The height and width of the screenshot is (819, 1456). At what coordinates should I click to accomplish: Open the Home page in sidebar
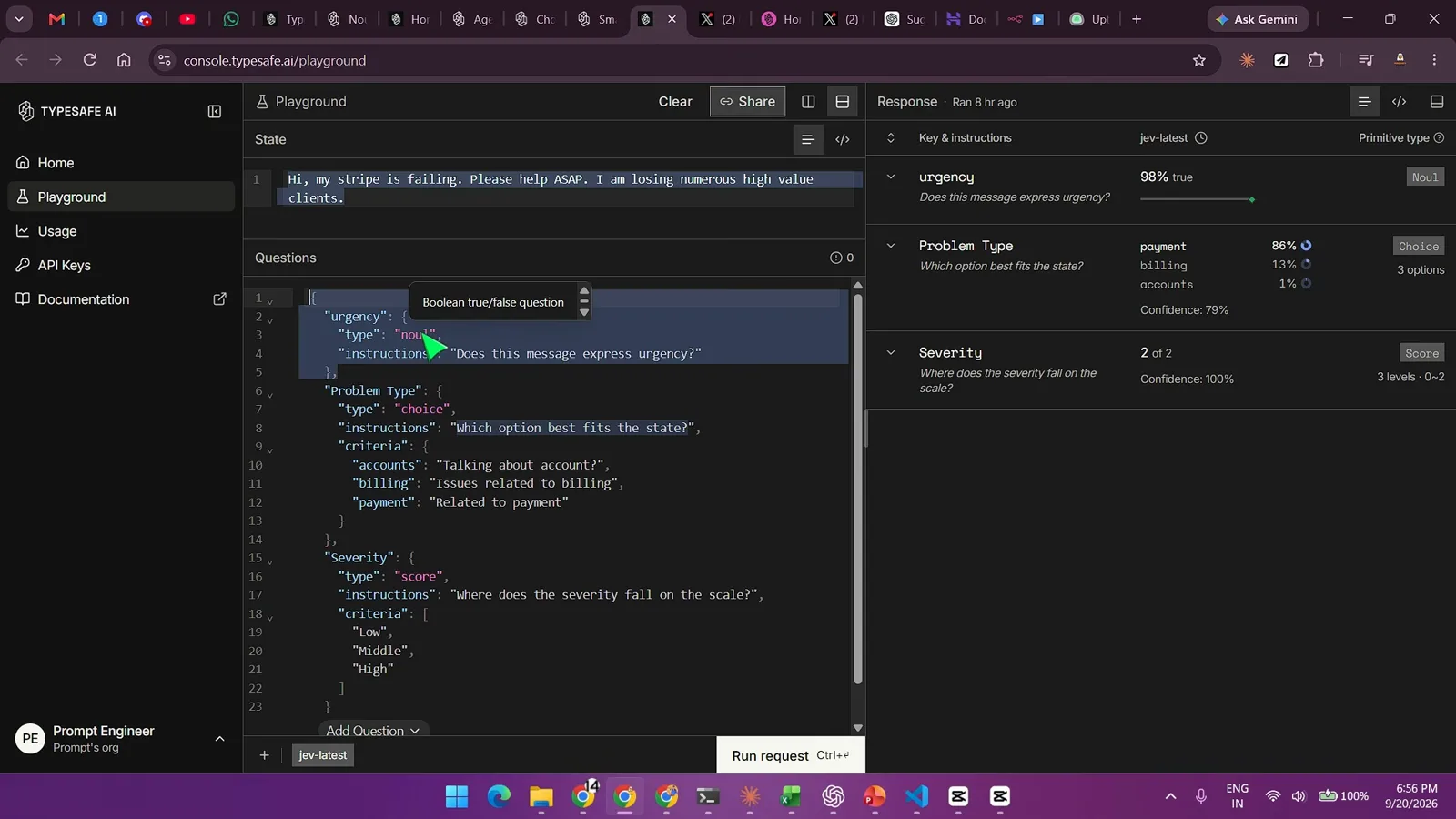click(x=120, y=163)
